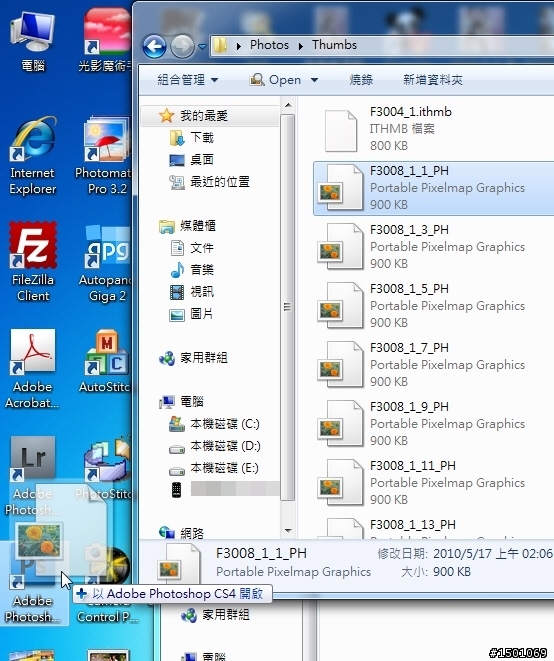The width and height of the screenshot is (554, 661).
Task: Expand arrow before Photos breadcrumb
Action: (x=239, y=46)
